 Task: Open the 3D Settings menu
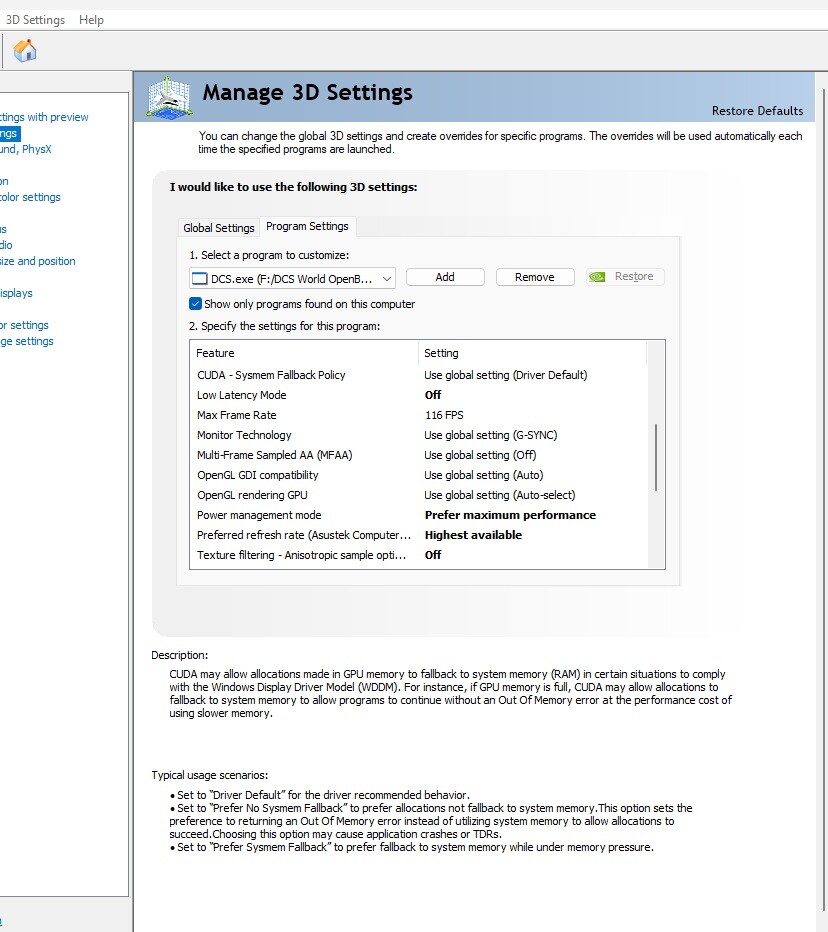35,20
